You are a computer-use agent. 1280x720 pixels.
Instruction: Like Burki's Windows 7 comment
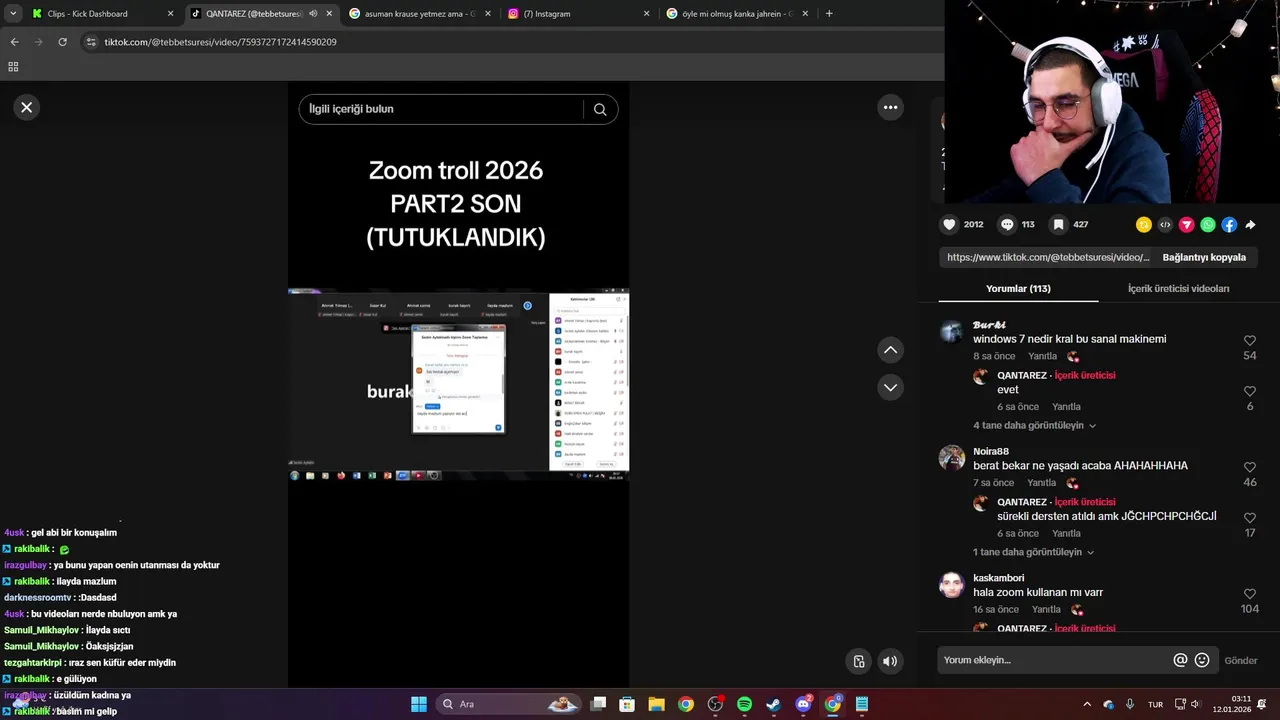pyautogui.click(x=1249, y=341)
